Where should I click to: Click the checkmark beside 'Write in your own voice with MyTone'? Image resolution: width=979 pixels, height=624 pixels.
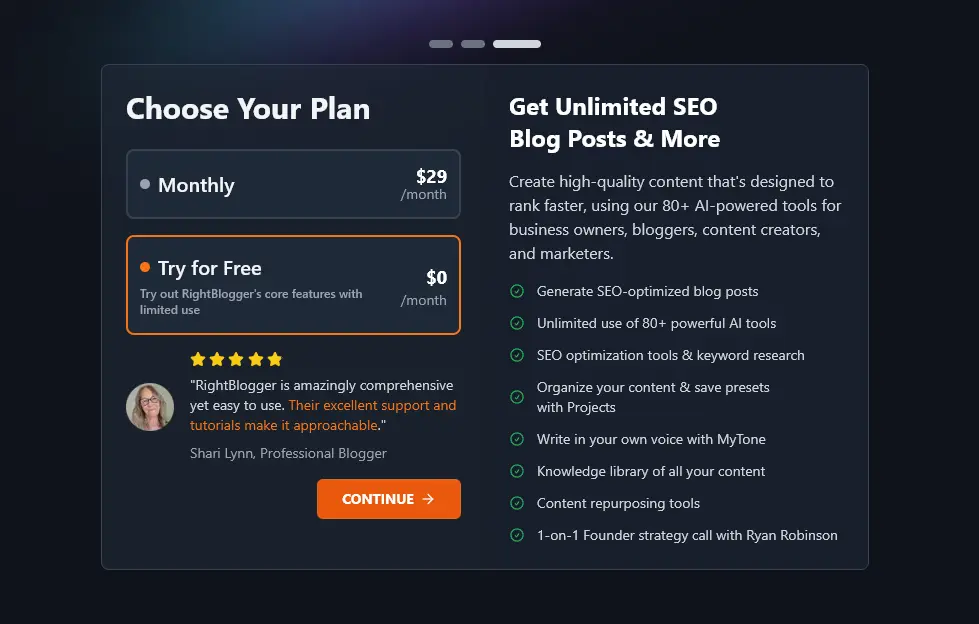(x=517, y=439)
